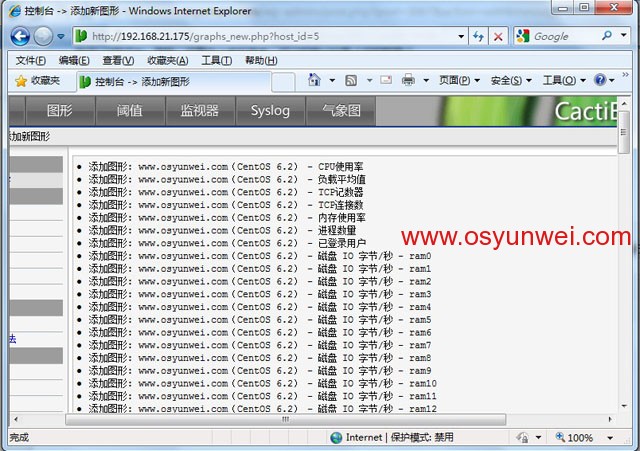This screenshot has height=451, width=640.
Task: Open the 帮助(H) menu
Action: coord(261,61)
